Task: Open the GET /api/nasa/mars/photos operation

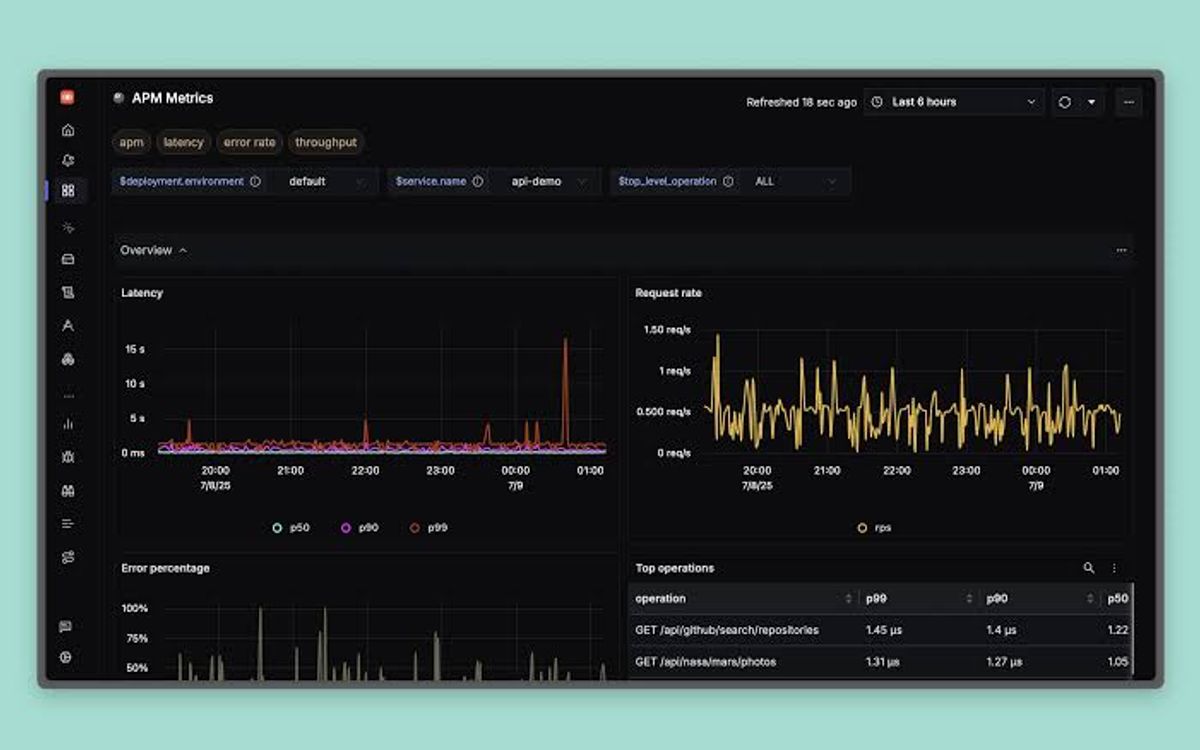Action: [706, 662]
